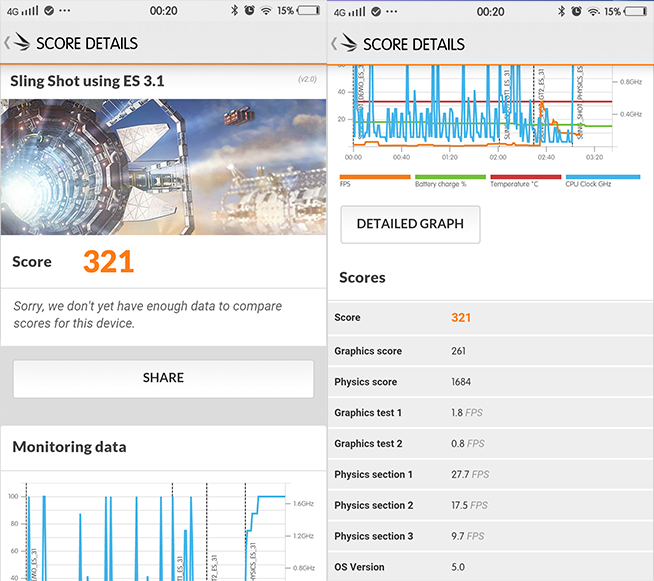This screenshot has height=581, width=654.
Task: Tap Bluetooth icon in left status bar
Action: pyautogui.click(x=234, y=11)
